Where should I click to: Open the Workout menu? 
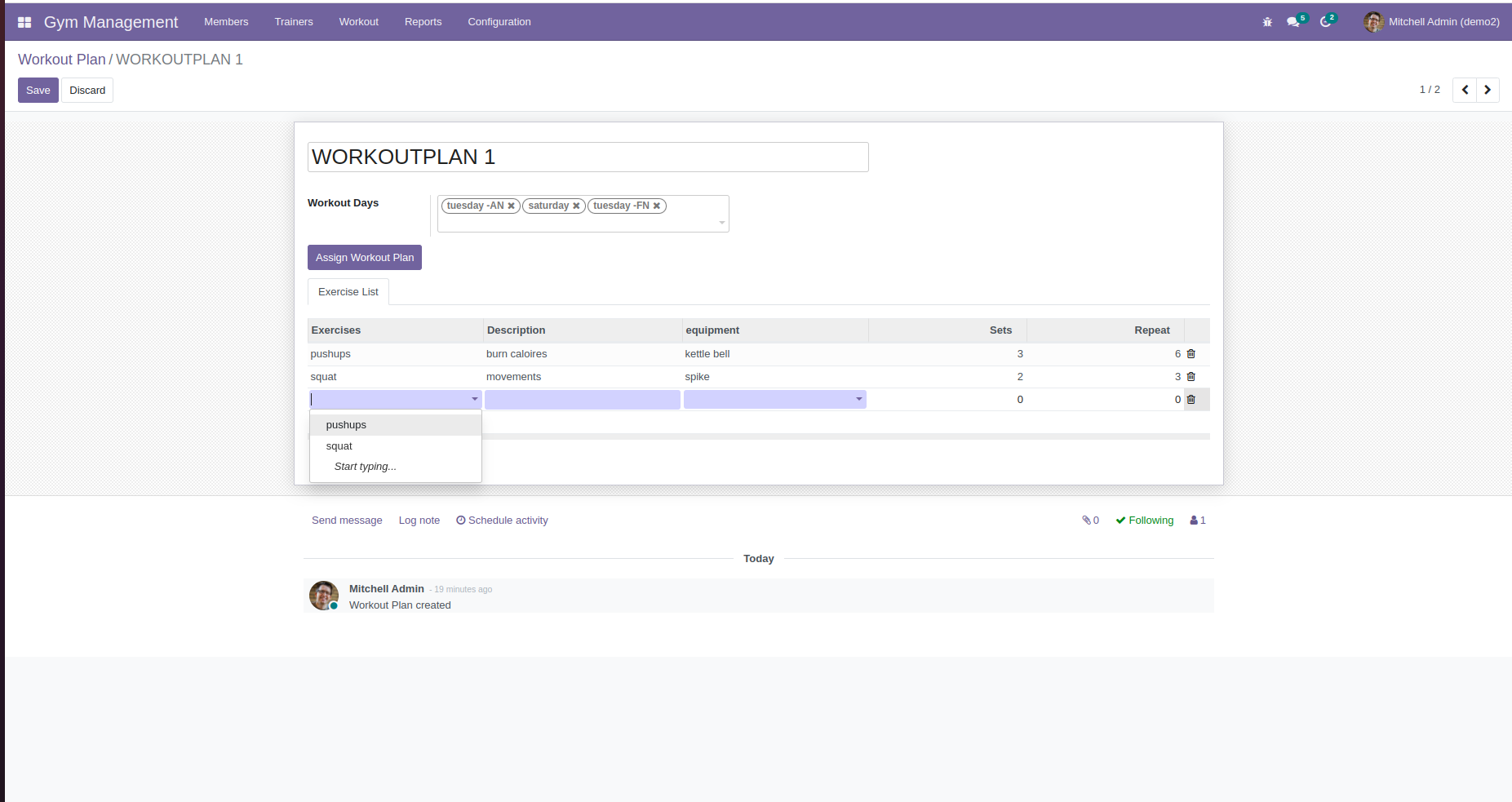click(359, 22)
